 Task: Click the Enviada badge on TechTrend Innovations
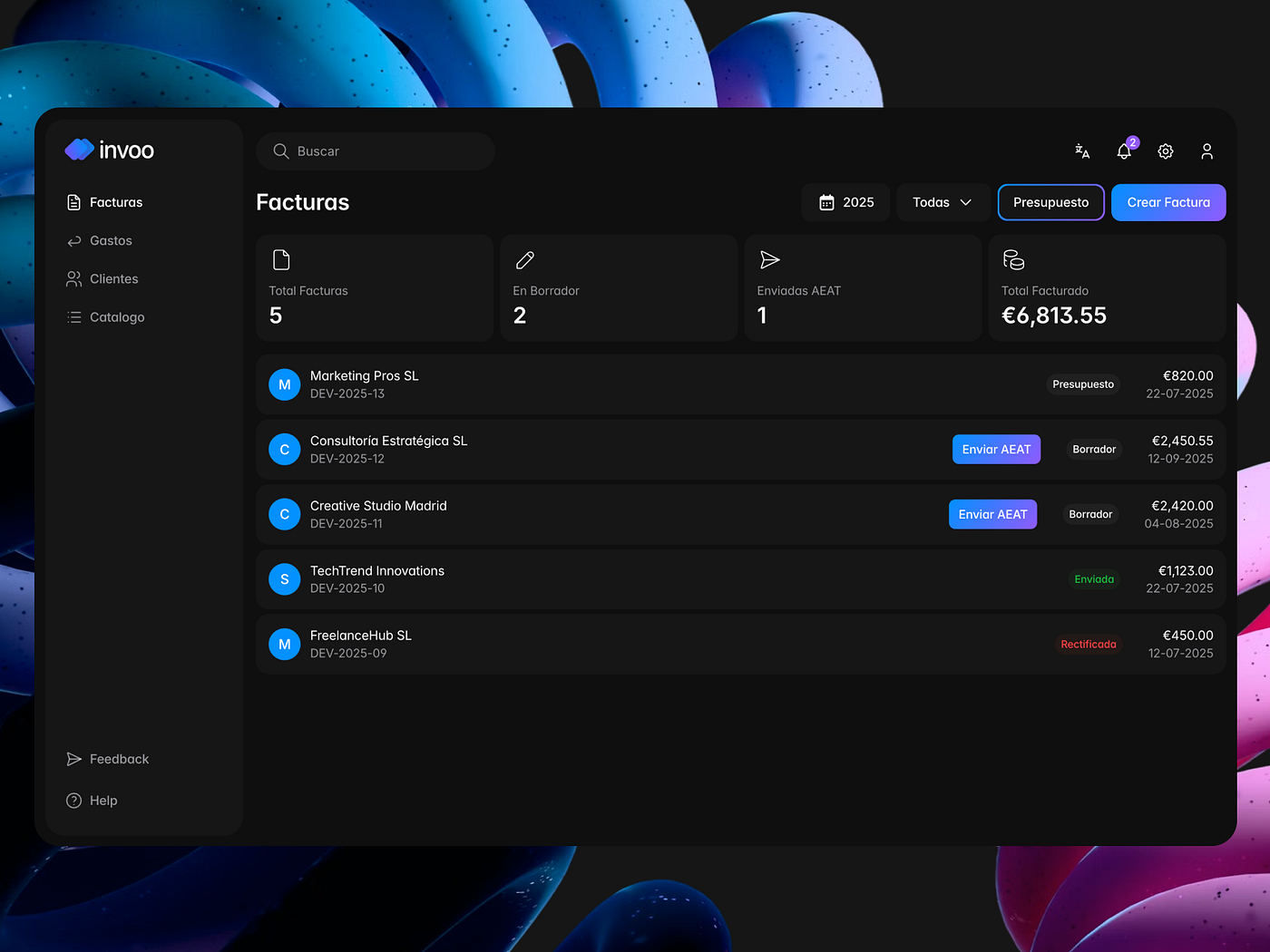1094,579
